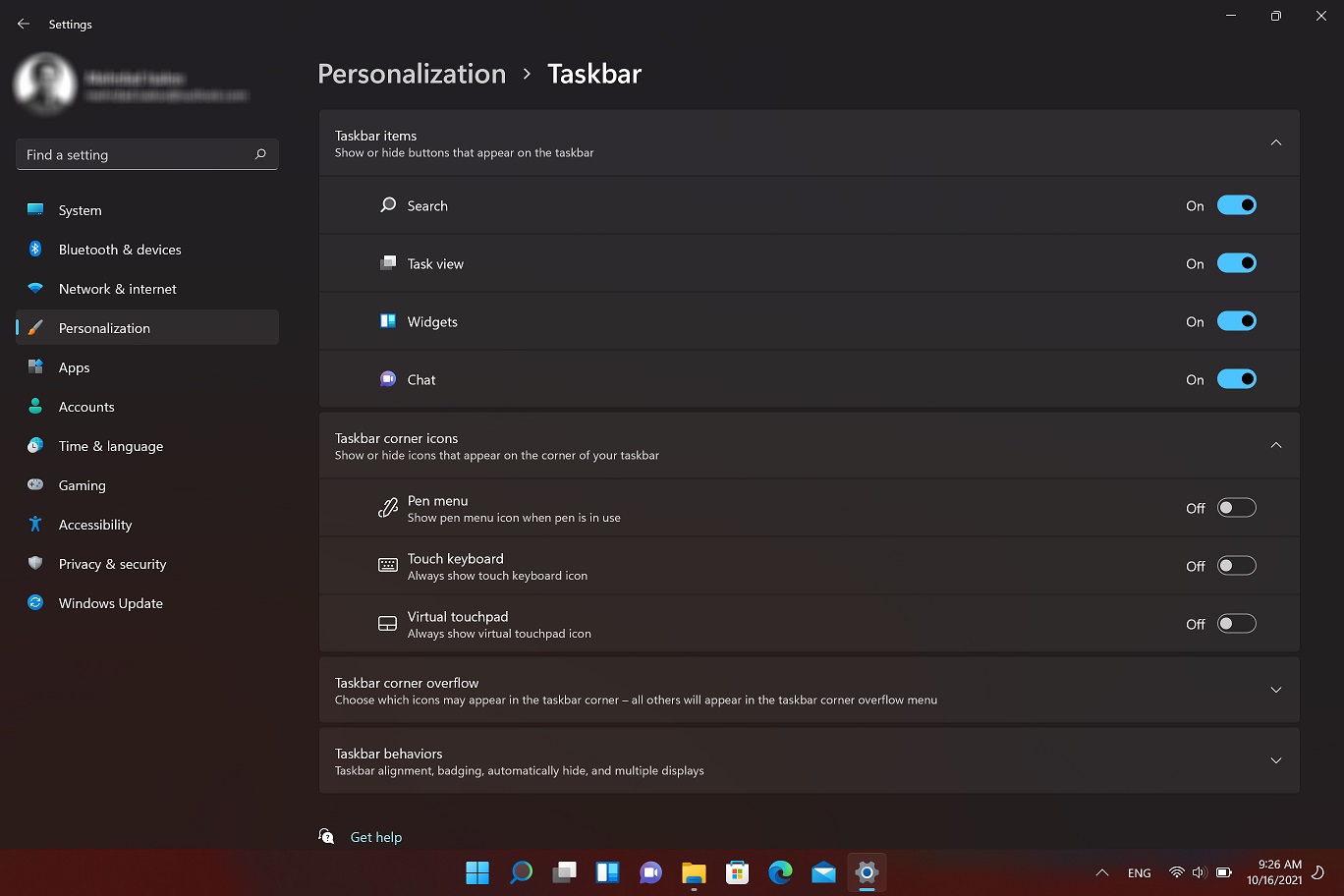1344x896 pixels.
Task: Launch Microsoft Edge from the taskbar
Action: coord(780,872)
